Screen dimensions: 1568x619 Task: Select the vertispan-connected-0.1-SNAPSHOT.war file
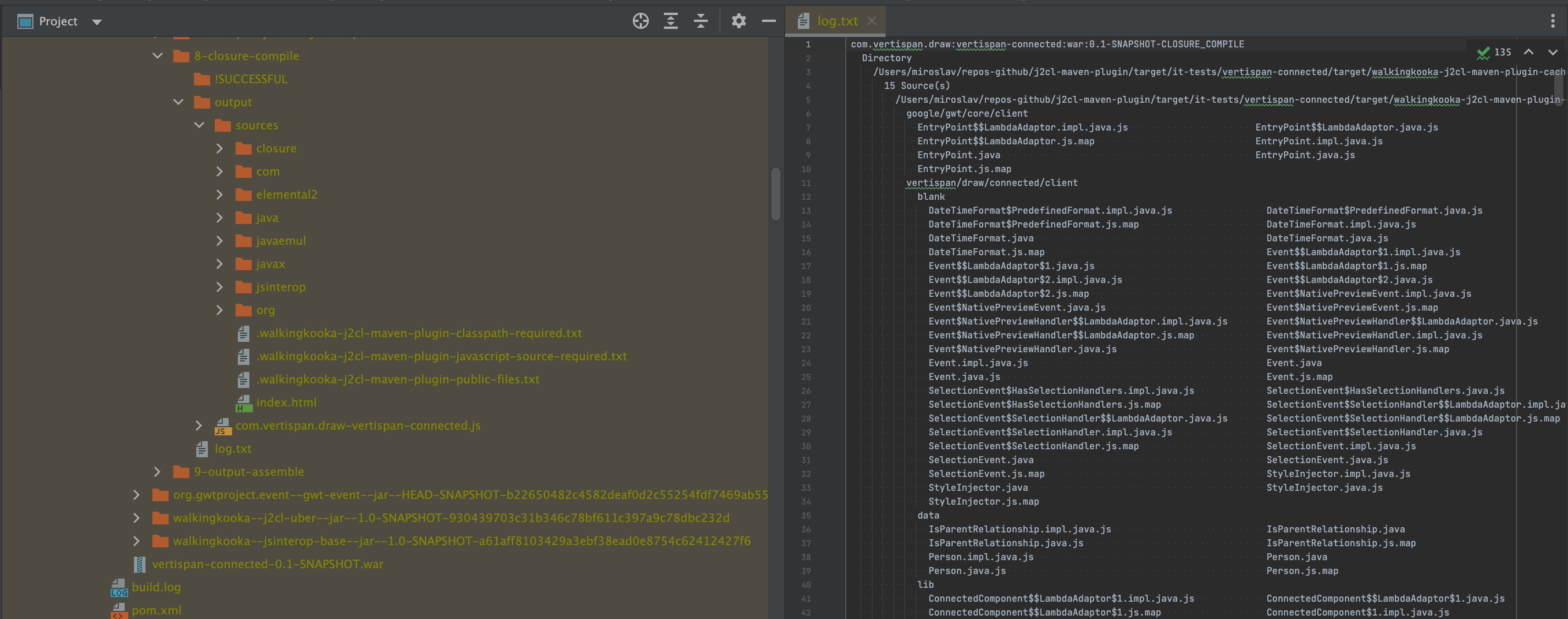click(268, 564)
